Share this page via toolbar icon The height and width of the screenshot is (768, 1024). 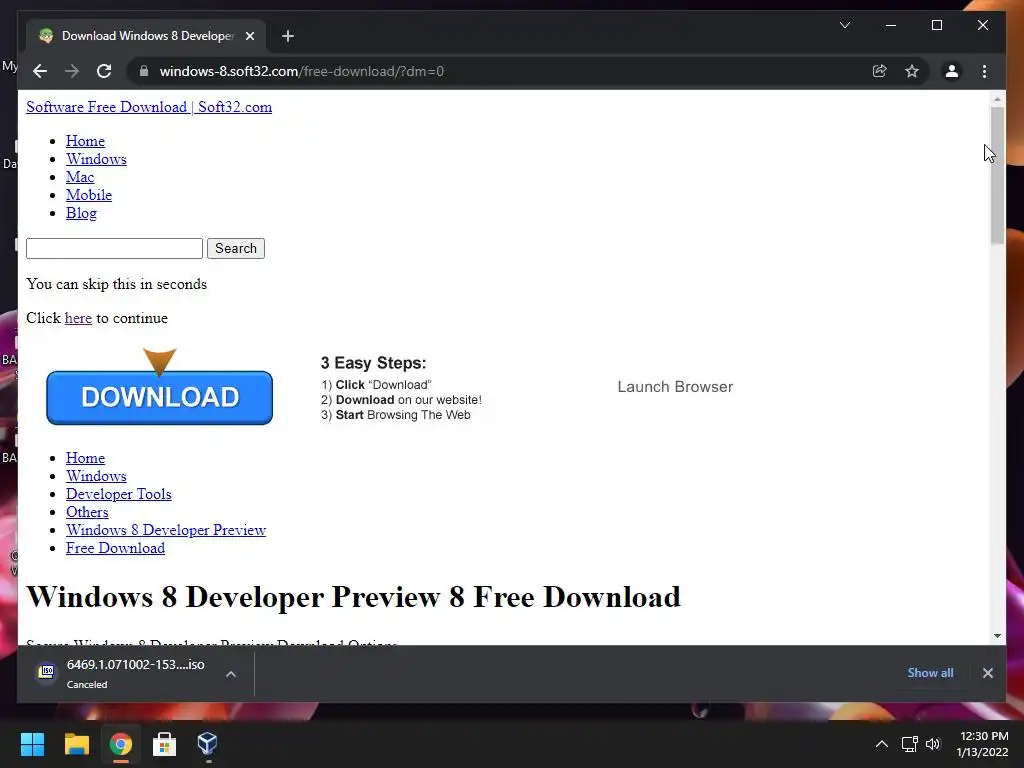tap(880, 71)
